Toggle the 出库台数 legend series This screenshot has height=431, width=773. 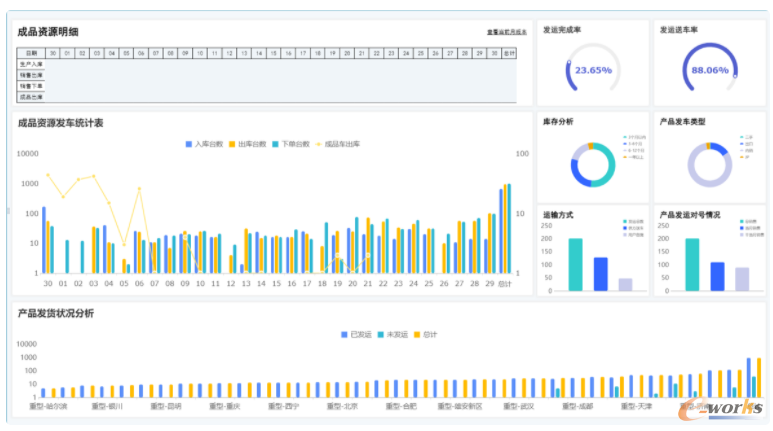(232, 144)
